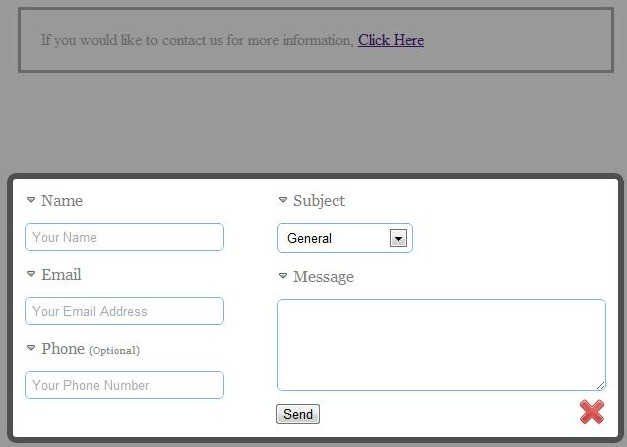The width and height of the screenshot is (627, 447).
Task: Close the contact form with the red X
Action: click(x=592, y=412)
